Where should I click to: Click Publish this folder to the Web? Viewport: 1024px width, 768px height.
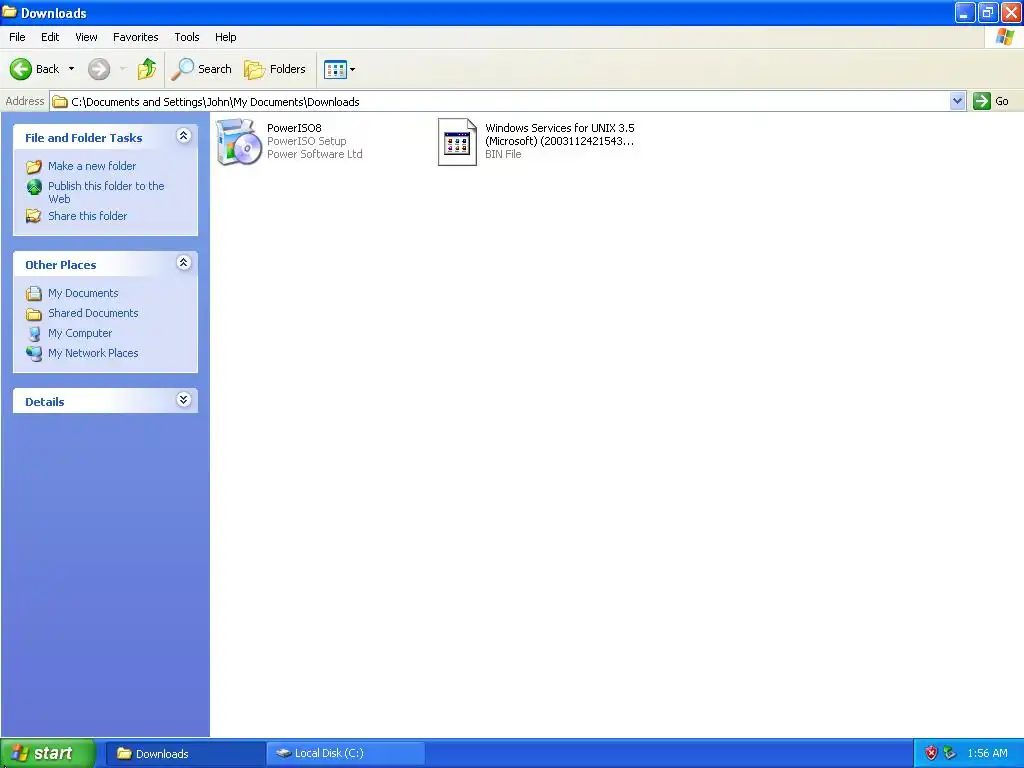point(106,192)
